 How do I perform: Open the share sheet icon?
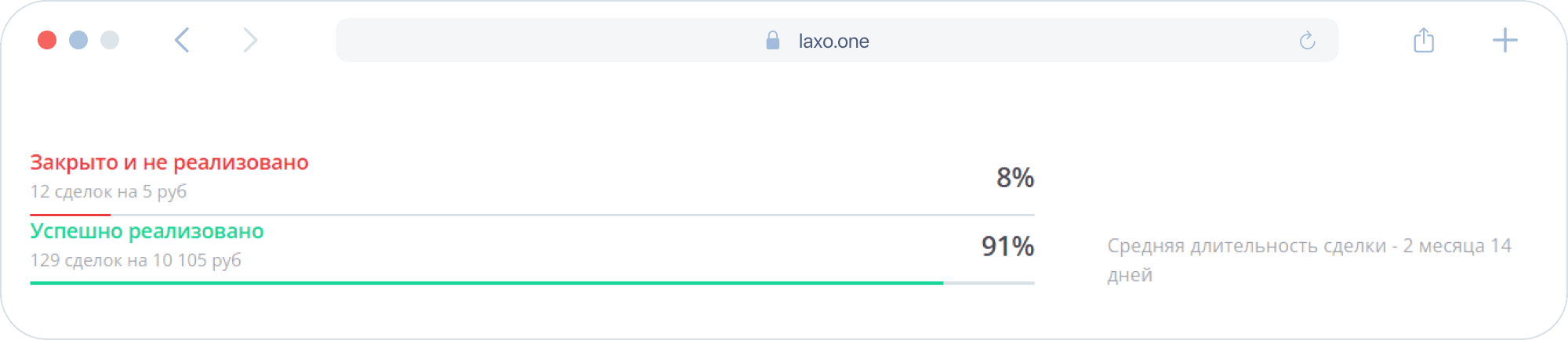[1424, 40]
